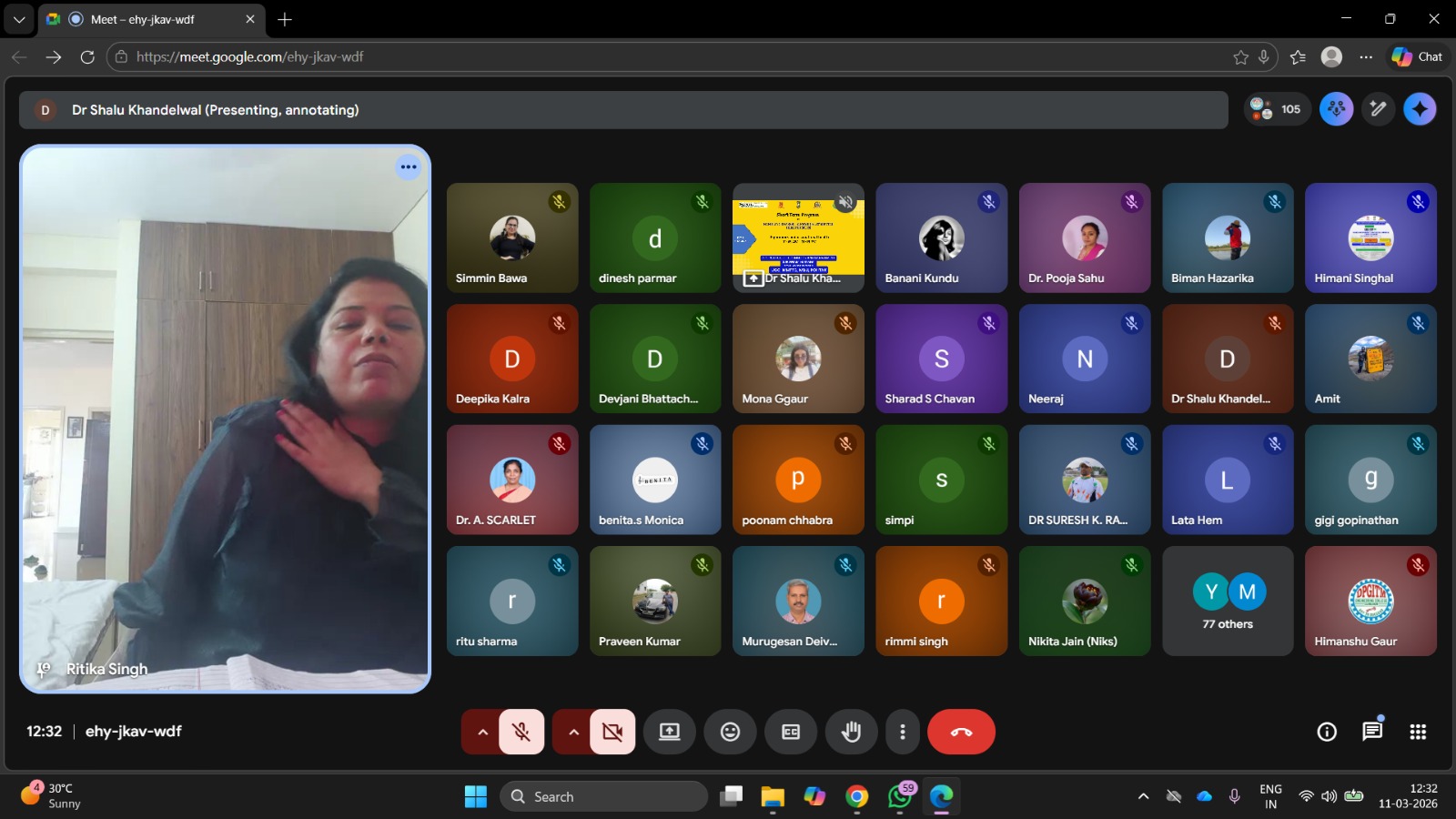Open the 105 participants list

click(x=1278, y=109)
